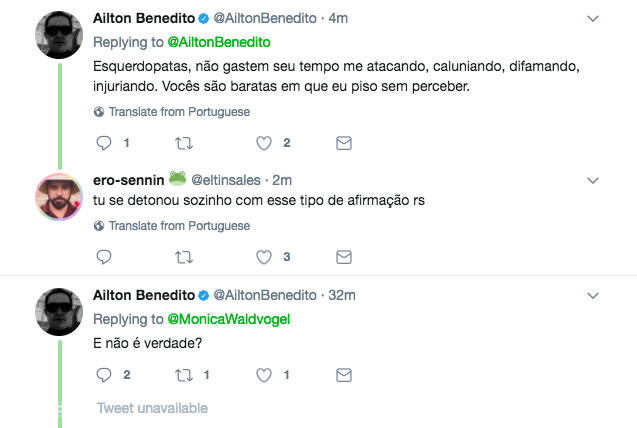637x428 pixels.
Task: Reply to the Esquerdopatas tweet
Action: 104,143
